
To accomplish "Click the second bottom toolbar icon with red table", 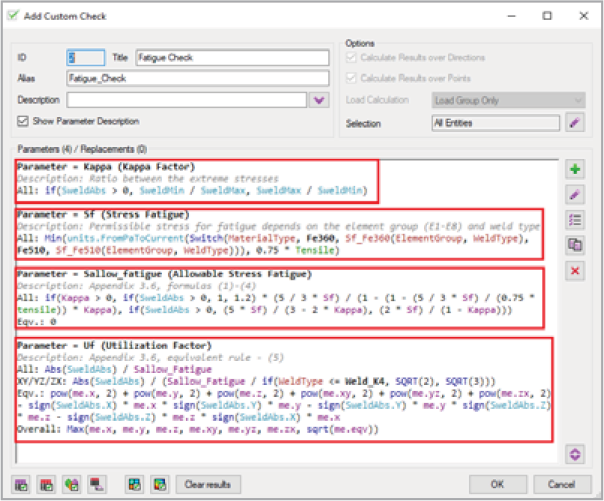I will 46,484.
